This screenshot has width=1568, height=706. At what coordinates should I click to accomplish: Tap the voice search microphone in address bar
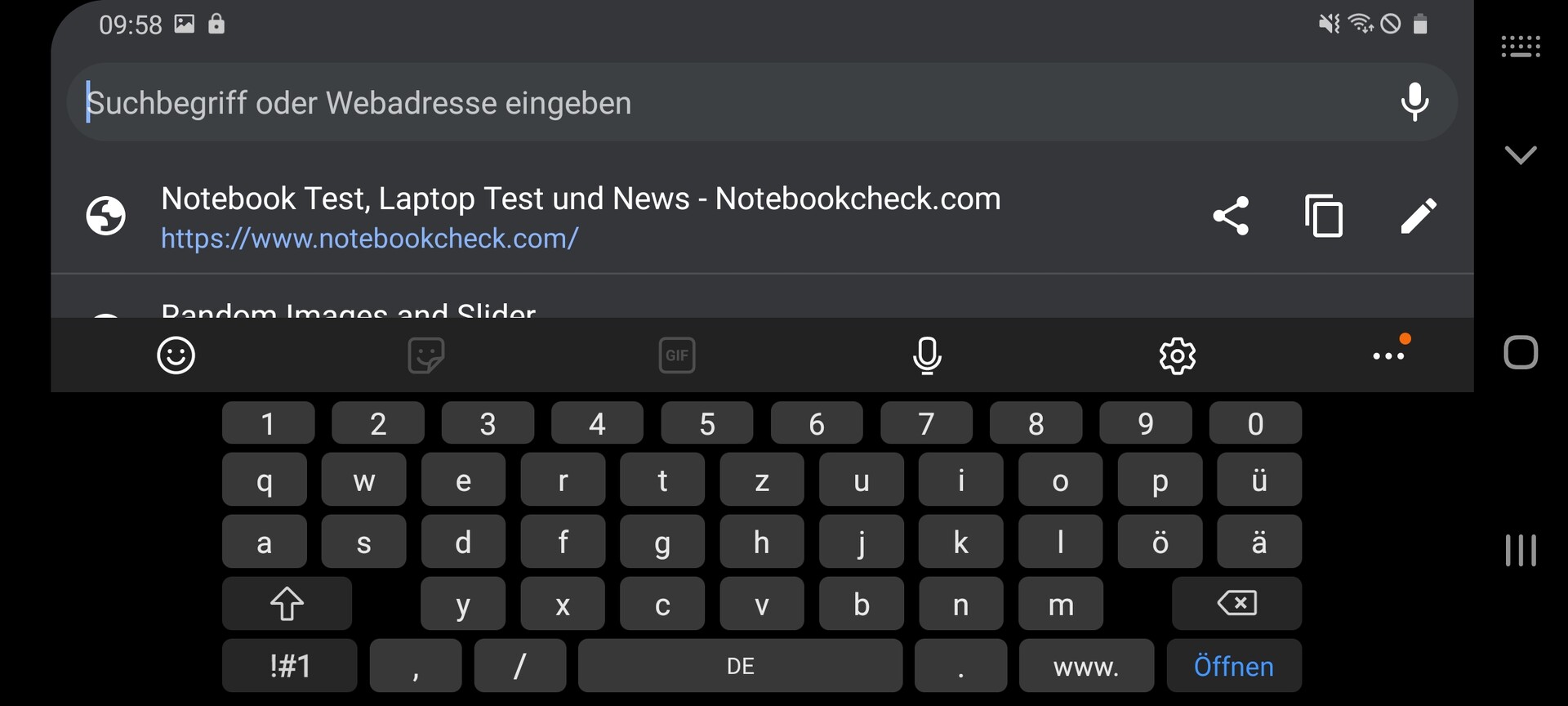pyautogui.click(x=1414, y=102)
